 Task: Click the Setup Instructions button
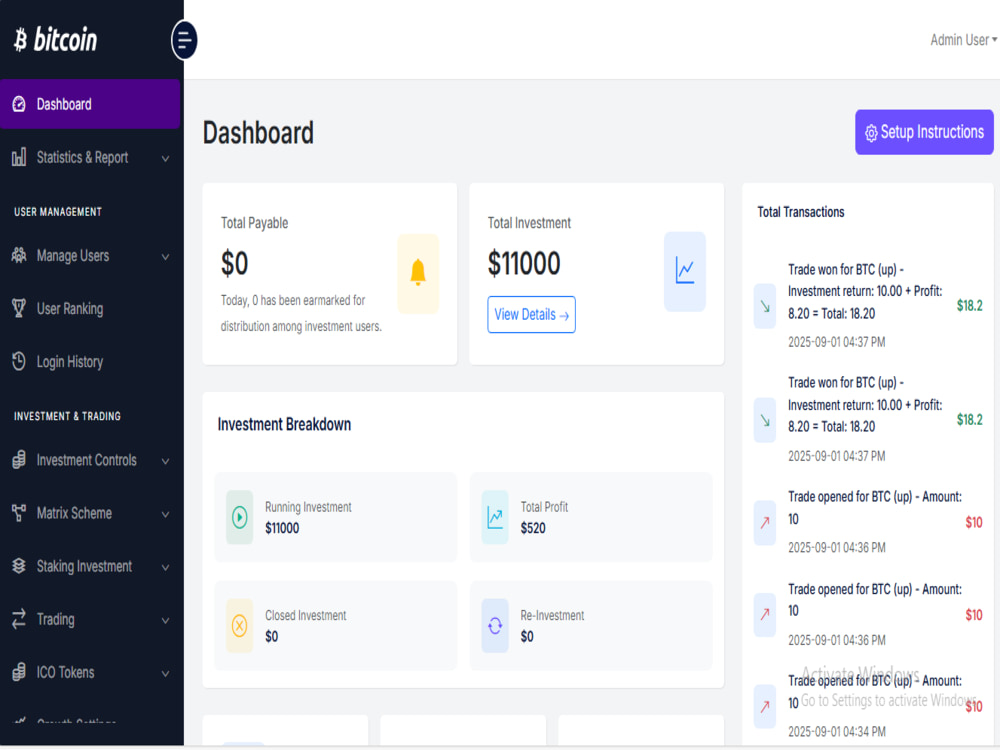924,132
